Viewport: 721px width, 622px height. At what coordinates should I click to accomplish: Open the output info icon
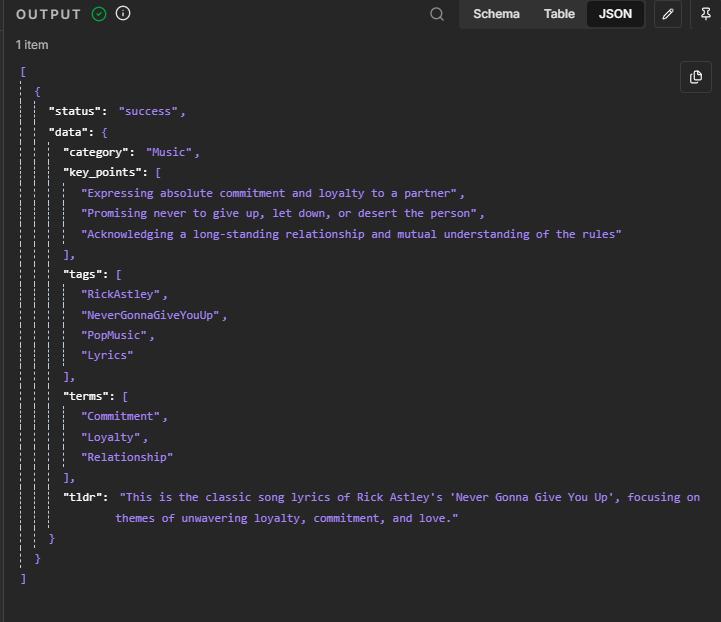pos(123,13)
